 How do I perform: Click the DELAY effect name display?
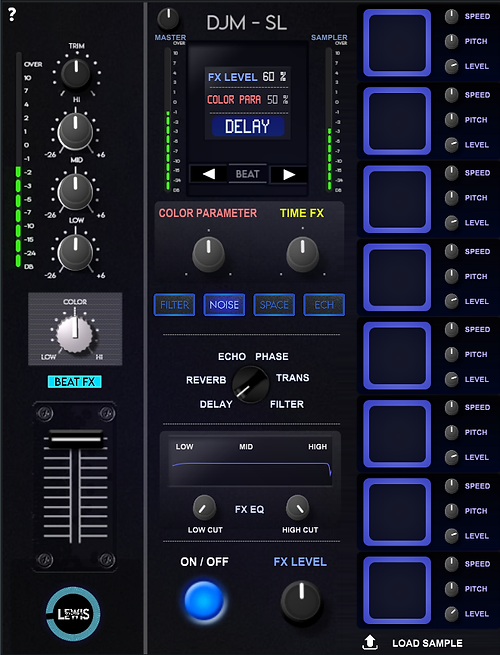(248, 126)
